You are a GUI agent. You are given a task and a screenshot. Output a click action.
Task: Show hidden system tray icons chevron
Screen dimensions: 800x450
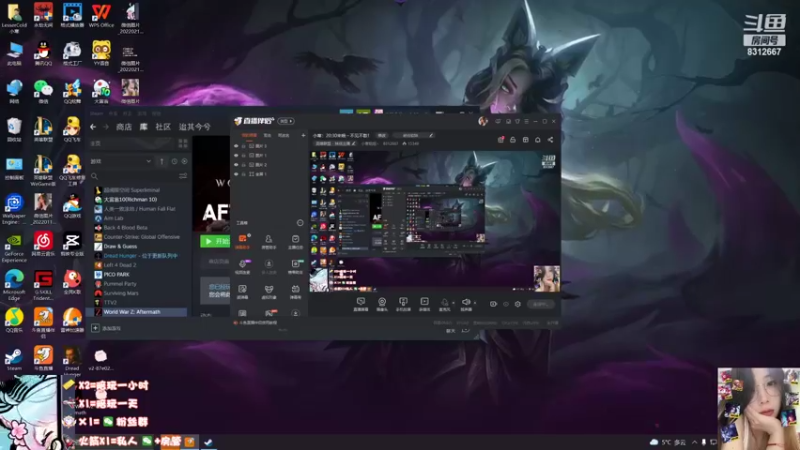[x=695, y=442]
